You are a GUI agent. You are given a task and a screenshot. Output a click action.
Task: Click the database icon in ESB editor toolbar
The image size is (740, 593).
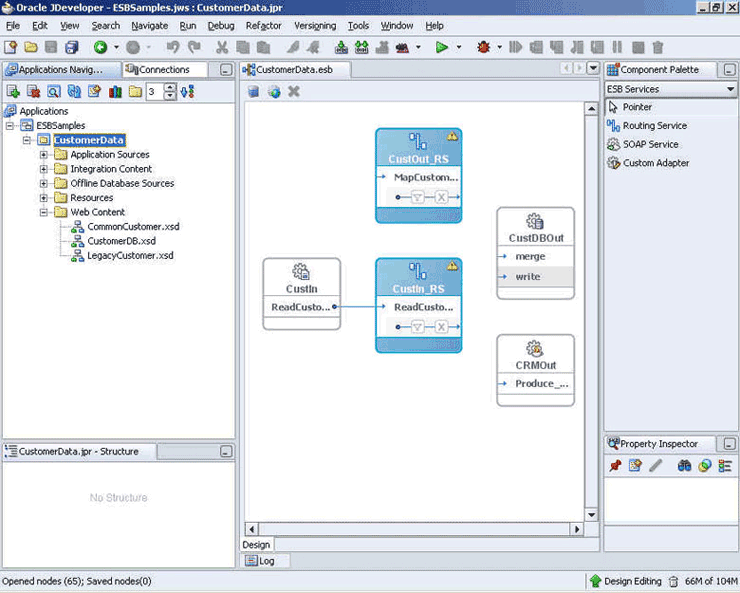click(253, 92)
